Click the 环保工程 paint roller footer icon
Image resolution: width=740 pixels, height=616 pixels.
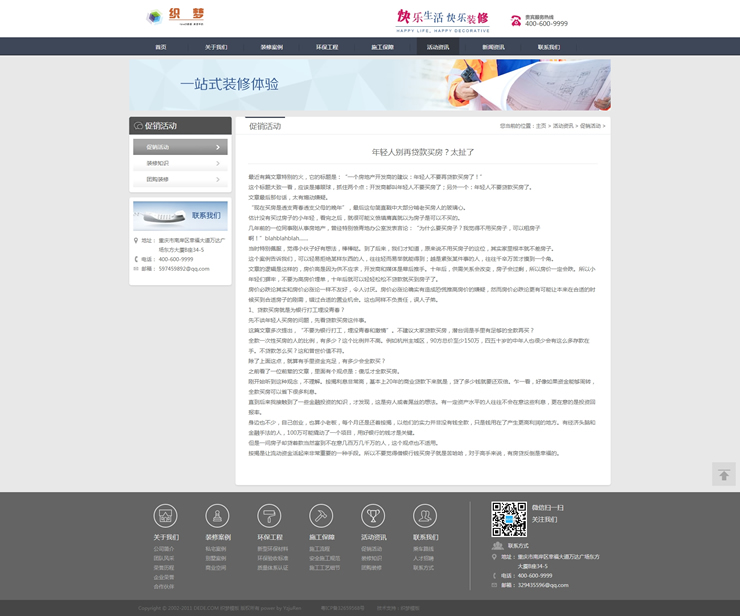(269, 516)
